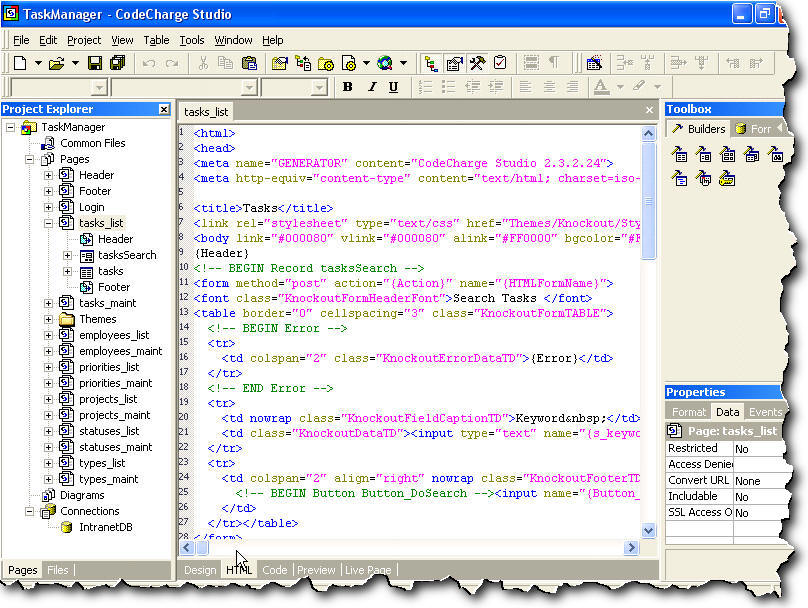This screenshot has height=608, width=808.
Task: Select the Builders tab in Toolbox
Action: point(699,128)
